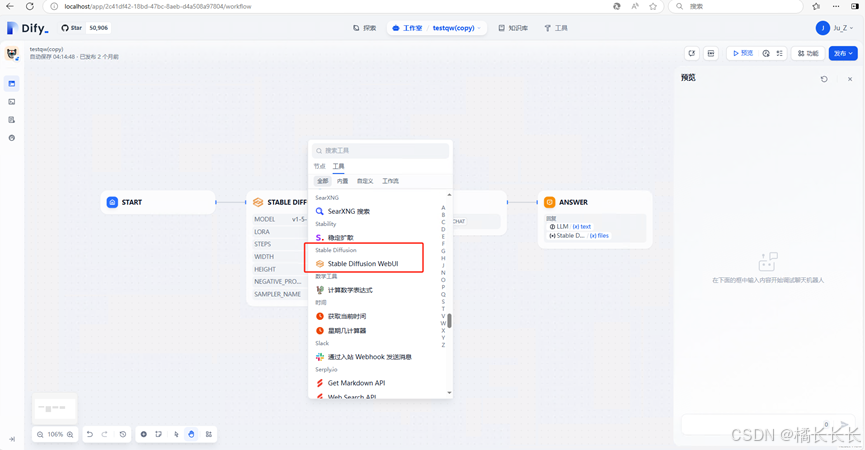865x450 pixels.
Task: Add a new node with plus icon
Action: pyautogui.click(x=143, y=435)
